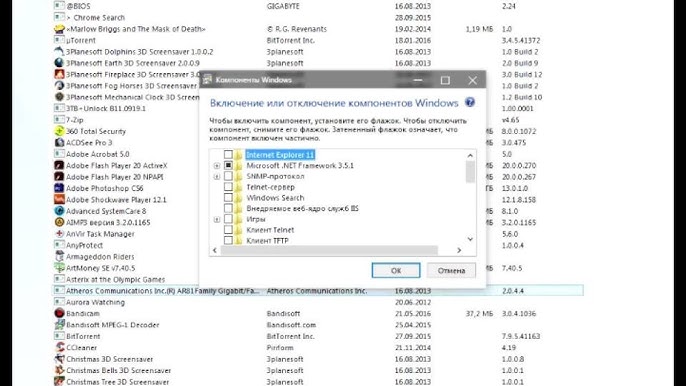
Task: Expand the Microsoft .NET Framework 3.5.1 node
Action: 217,166
